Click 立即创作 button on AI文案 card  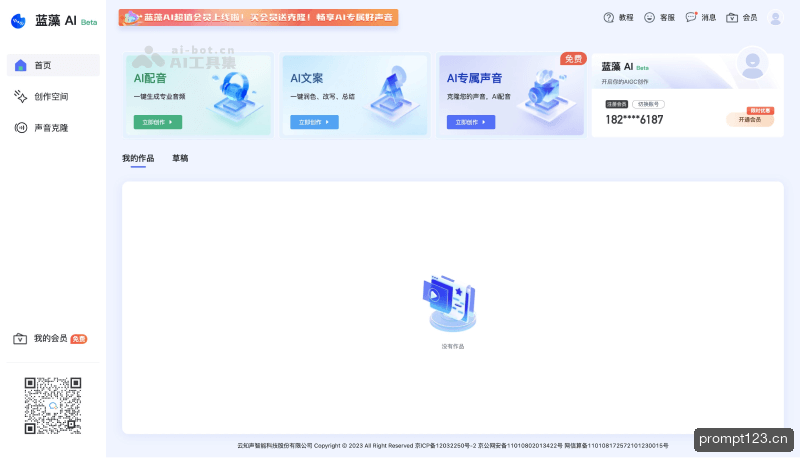point(314,122)
